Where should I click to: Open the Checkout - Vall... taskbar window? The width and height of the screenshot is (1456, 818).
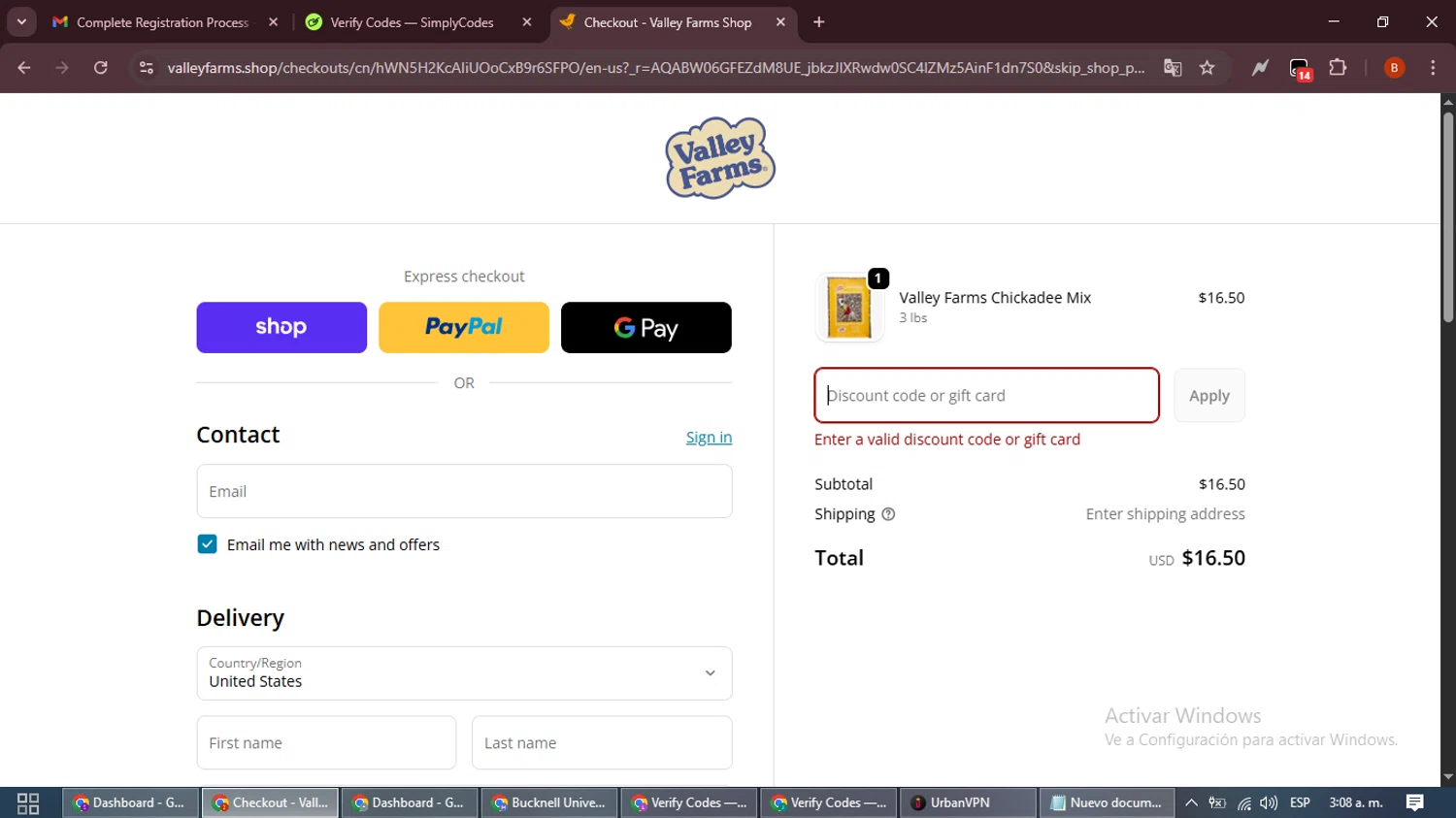271,802
